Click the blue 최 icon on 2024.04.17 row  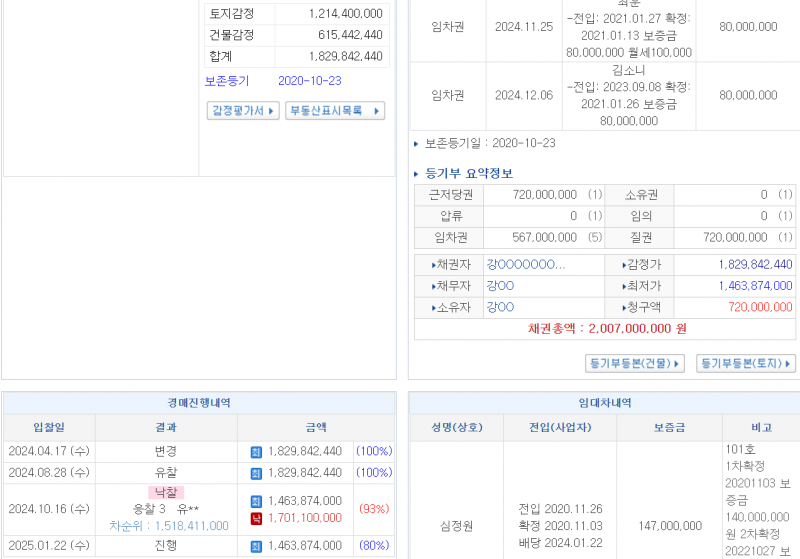point(256,451)
